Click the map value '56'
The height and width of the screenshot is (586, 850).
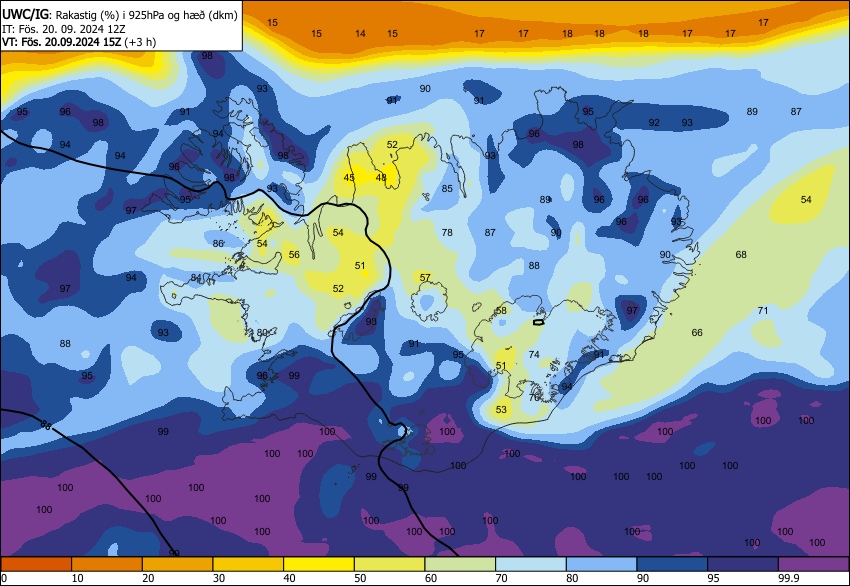coord(294,254)
